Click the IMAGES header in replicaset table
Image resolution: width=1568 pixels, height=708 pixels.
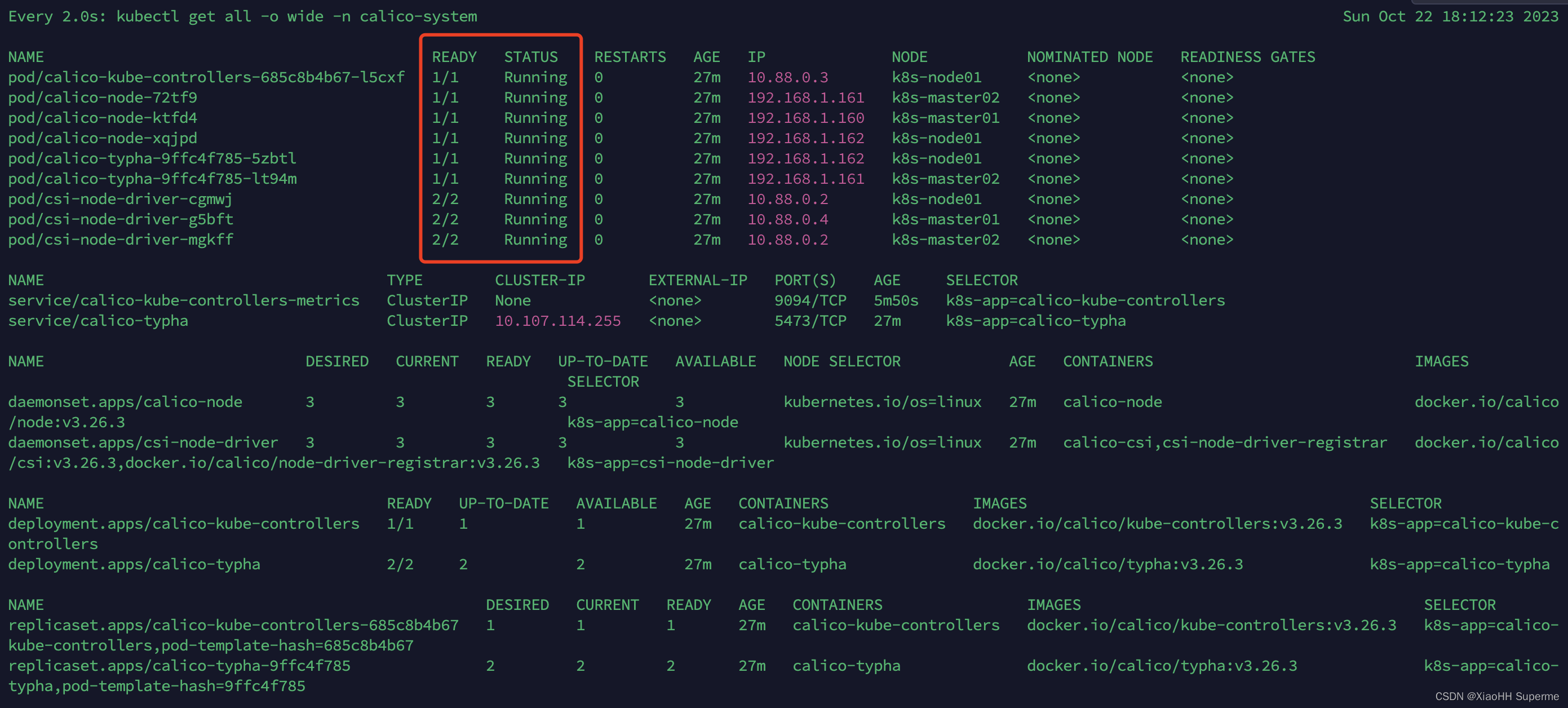[x=1053, y=604]
